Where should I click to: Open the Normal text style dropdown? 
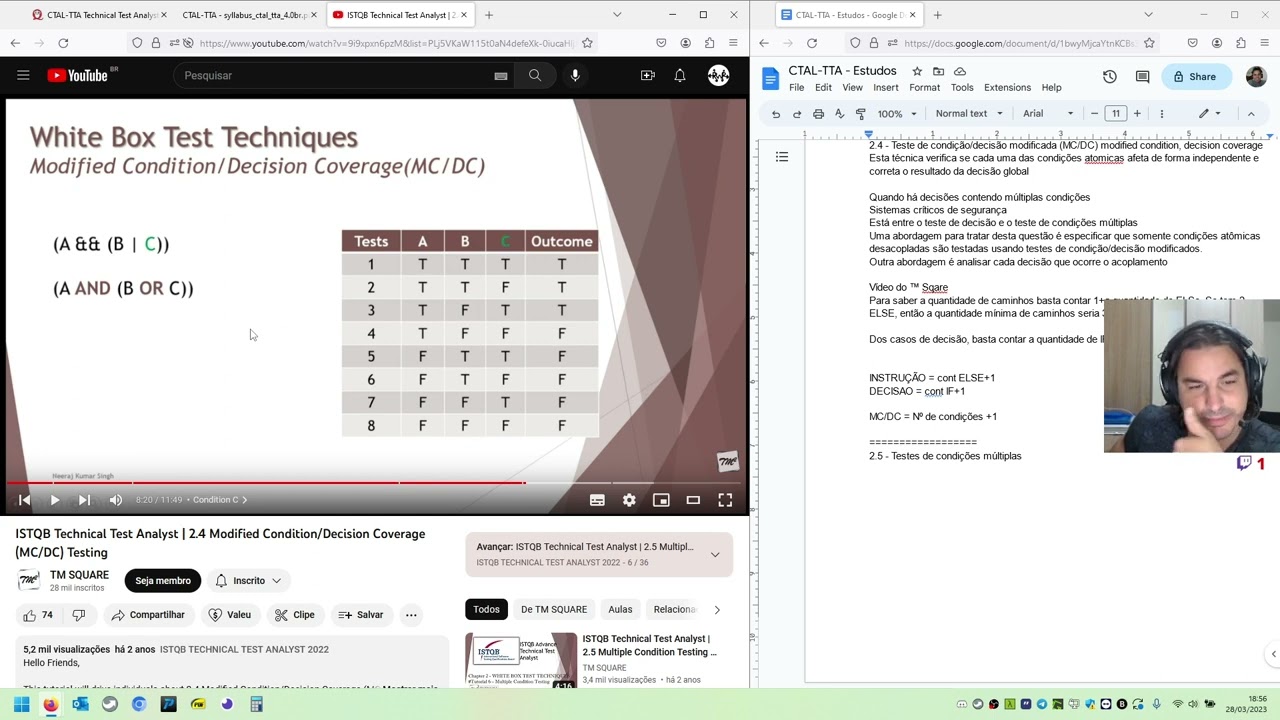coord(968,114)
